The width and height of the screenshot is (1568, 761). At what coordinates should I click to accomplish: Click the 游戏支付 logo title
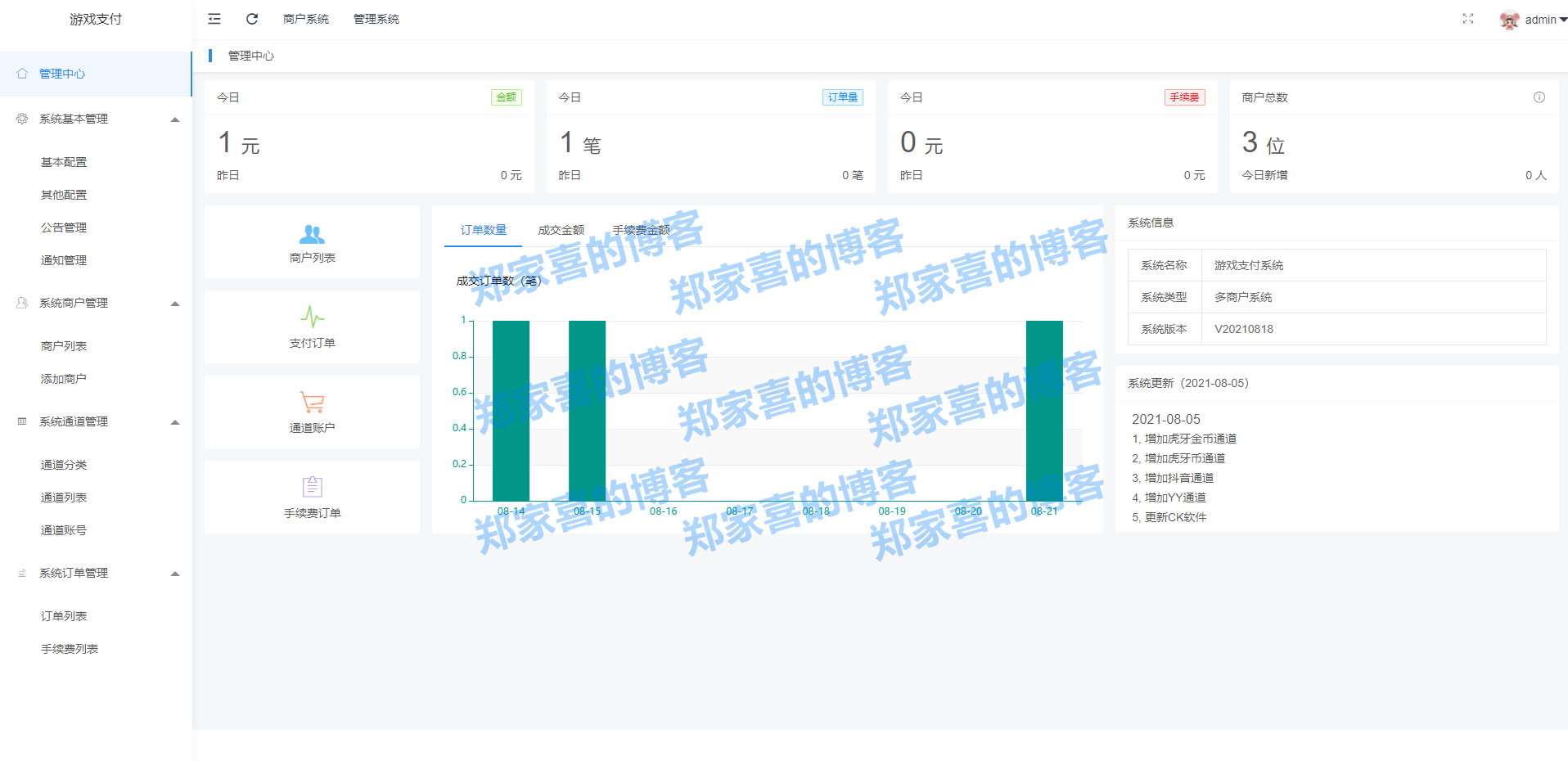(x=96, y=19)
